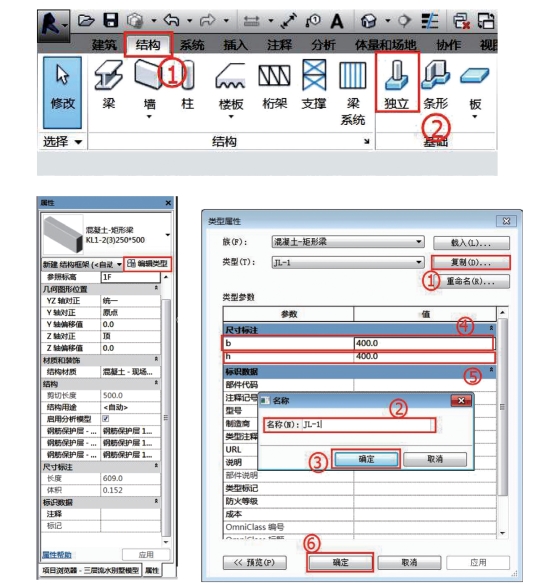Switch to the 结构 ribbon tab
Viewport: 535px width, 585px height.
click(148, 45)
